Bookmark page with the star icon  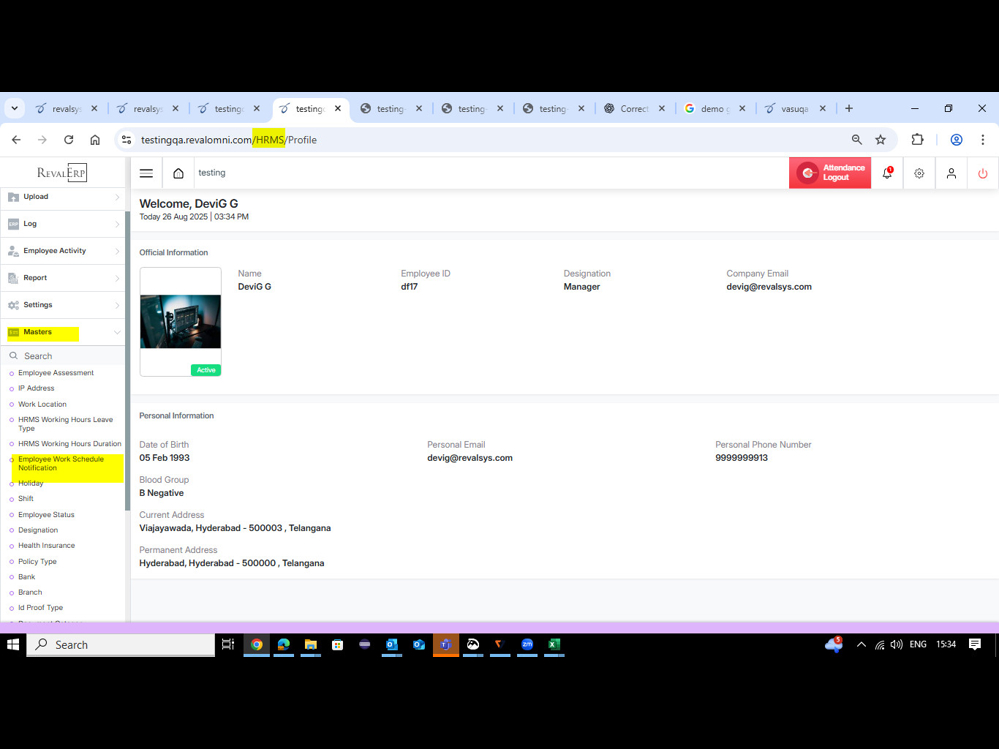pyautogui.click(x=880, y=140)
